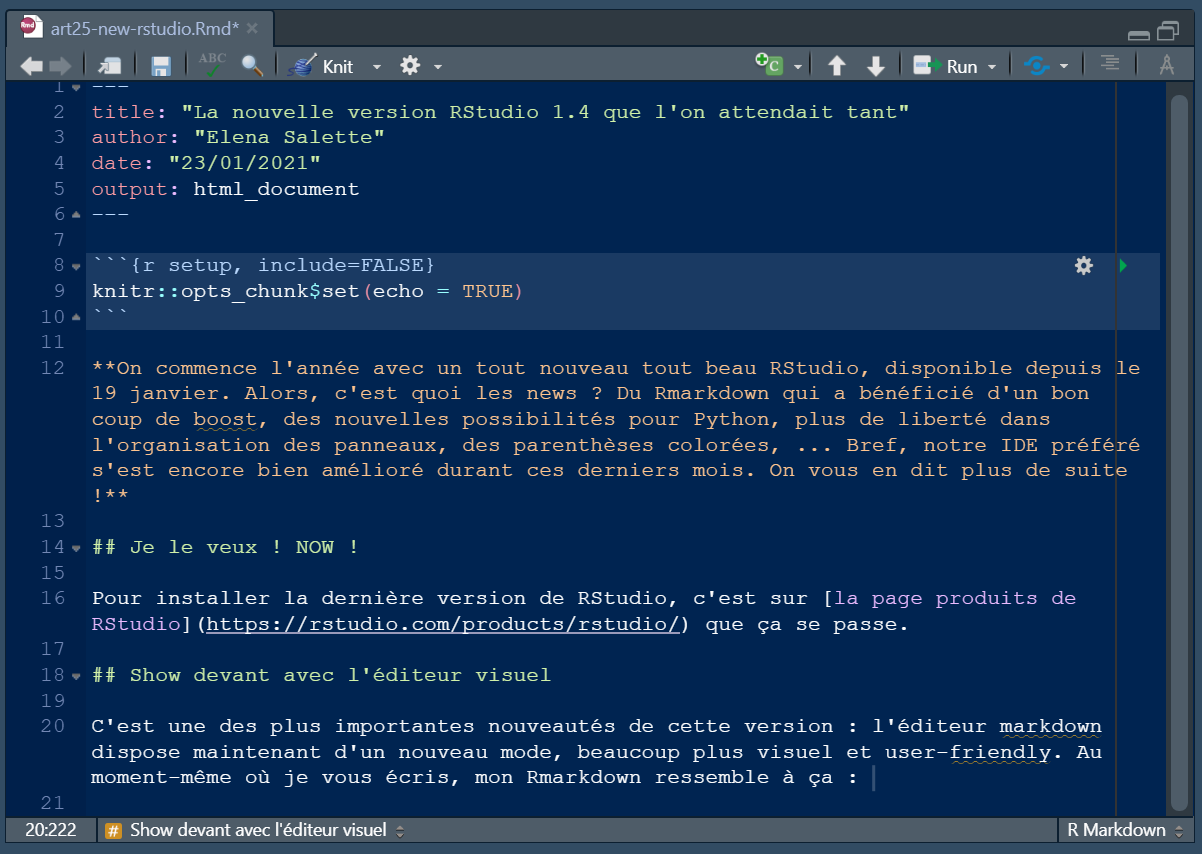Expand the gear output options dropdown arrow

(x=438, y=67)
